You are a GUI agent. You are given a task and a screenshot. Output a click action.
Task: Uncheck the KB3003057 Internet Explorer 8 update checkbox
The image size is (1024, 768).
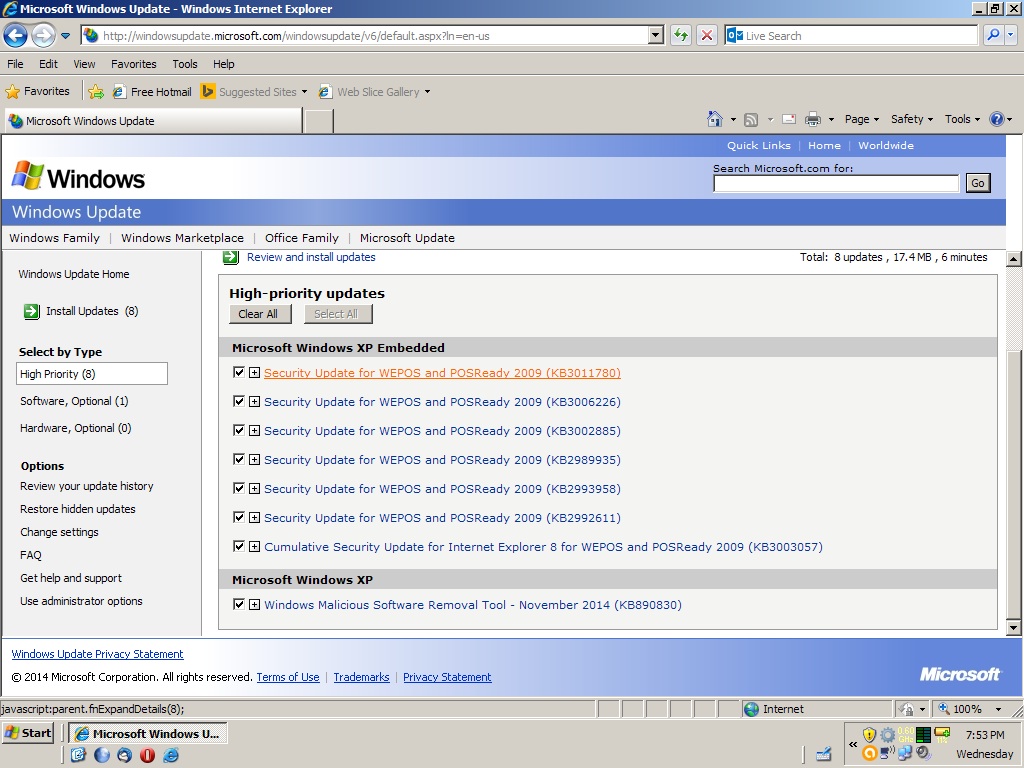[239, 546]
